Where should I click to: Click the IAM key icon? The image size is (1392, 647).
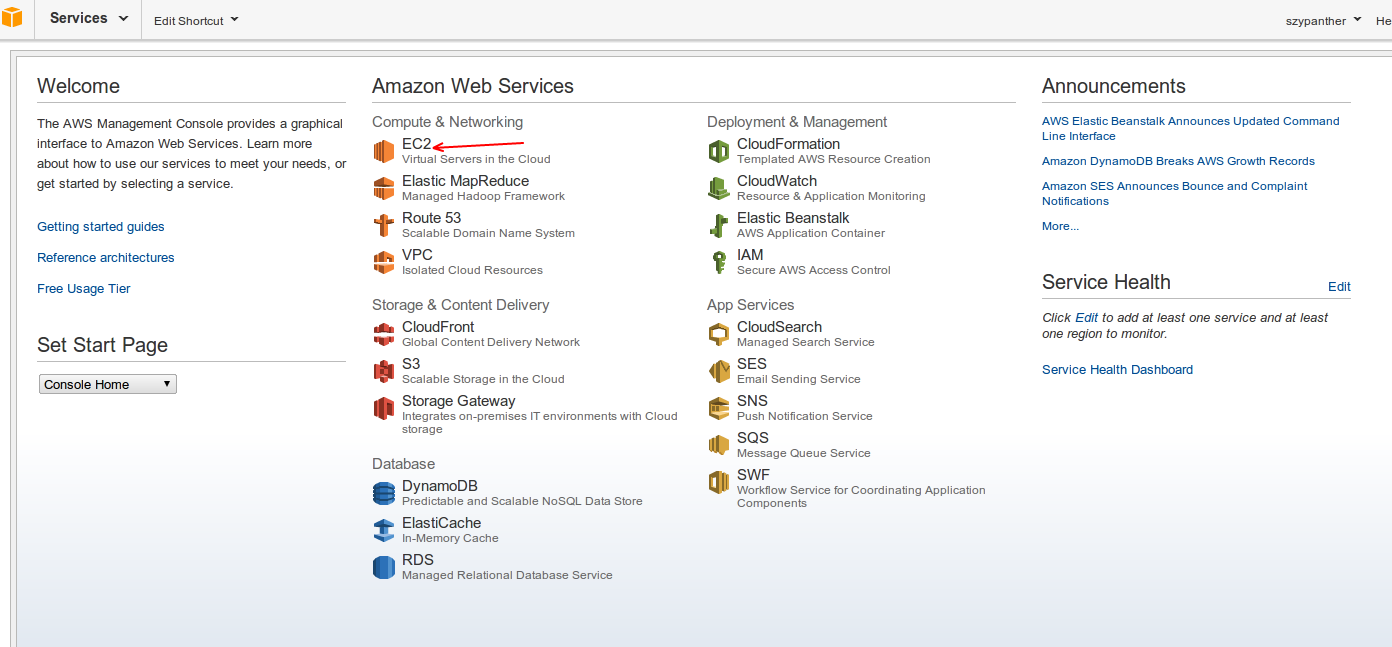(719, 262)
